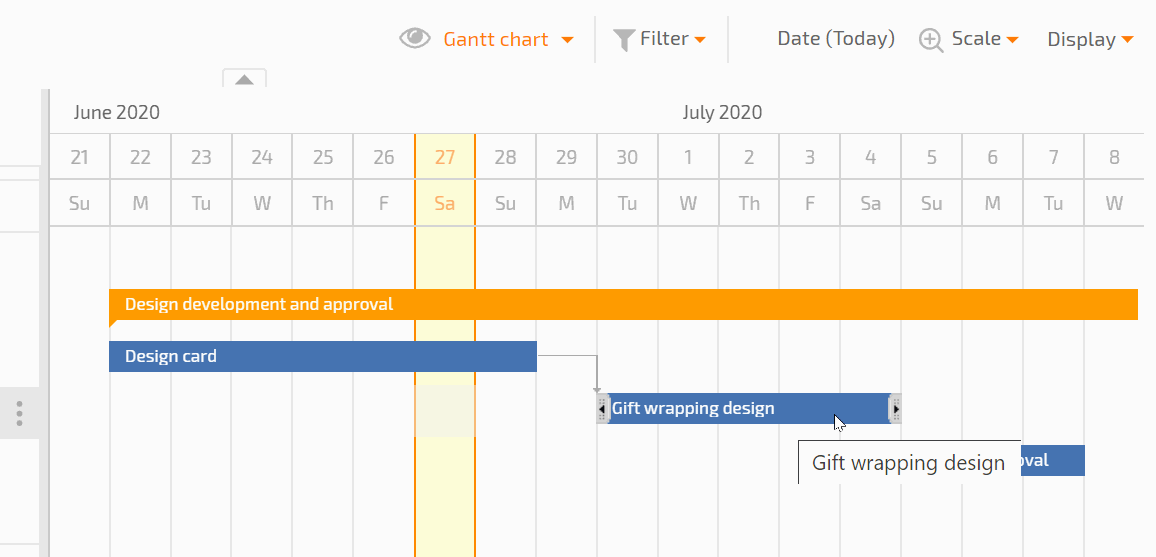Image resolution: width=1156 pixels, height=557 pixels.
Task: Click the left resize handle of Gift wrapping design
Action: click(x=602, y=408)
